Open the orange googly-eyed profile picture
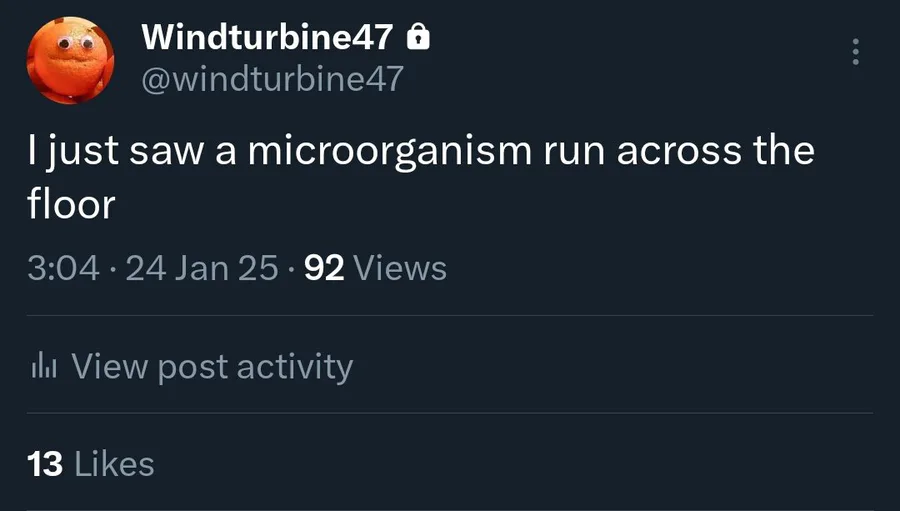 67,59
